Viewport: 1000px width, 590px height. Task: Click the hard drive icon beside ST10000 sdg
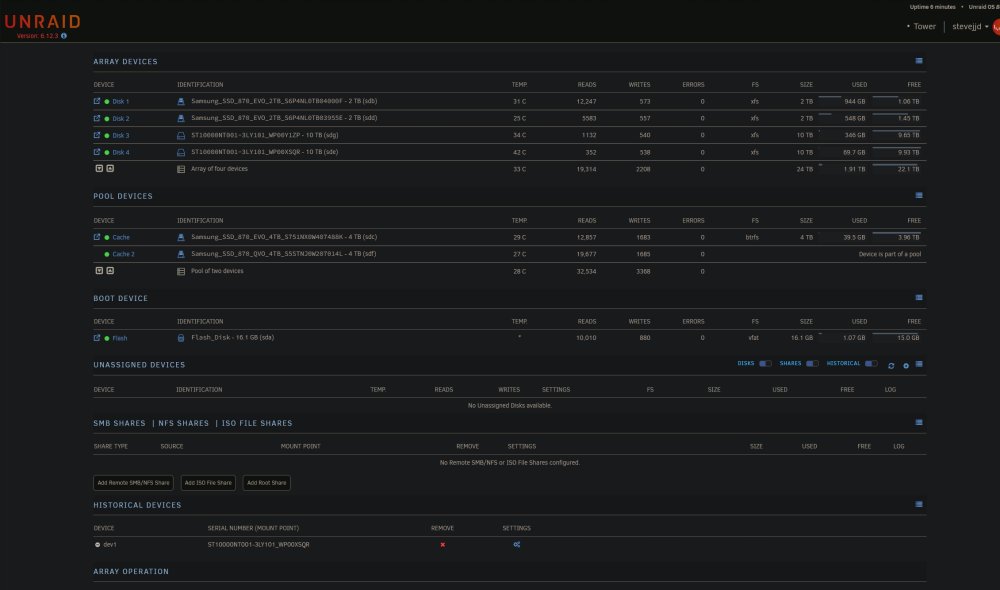click(x=180, y=135)
